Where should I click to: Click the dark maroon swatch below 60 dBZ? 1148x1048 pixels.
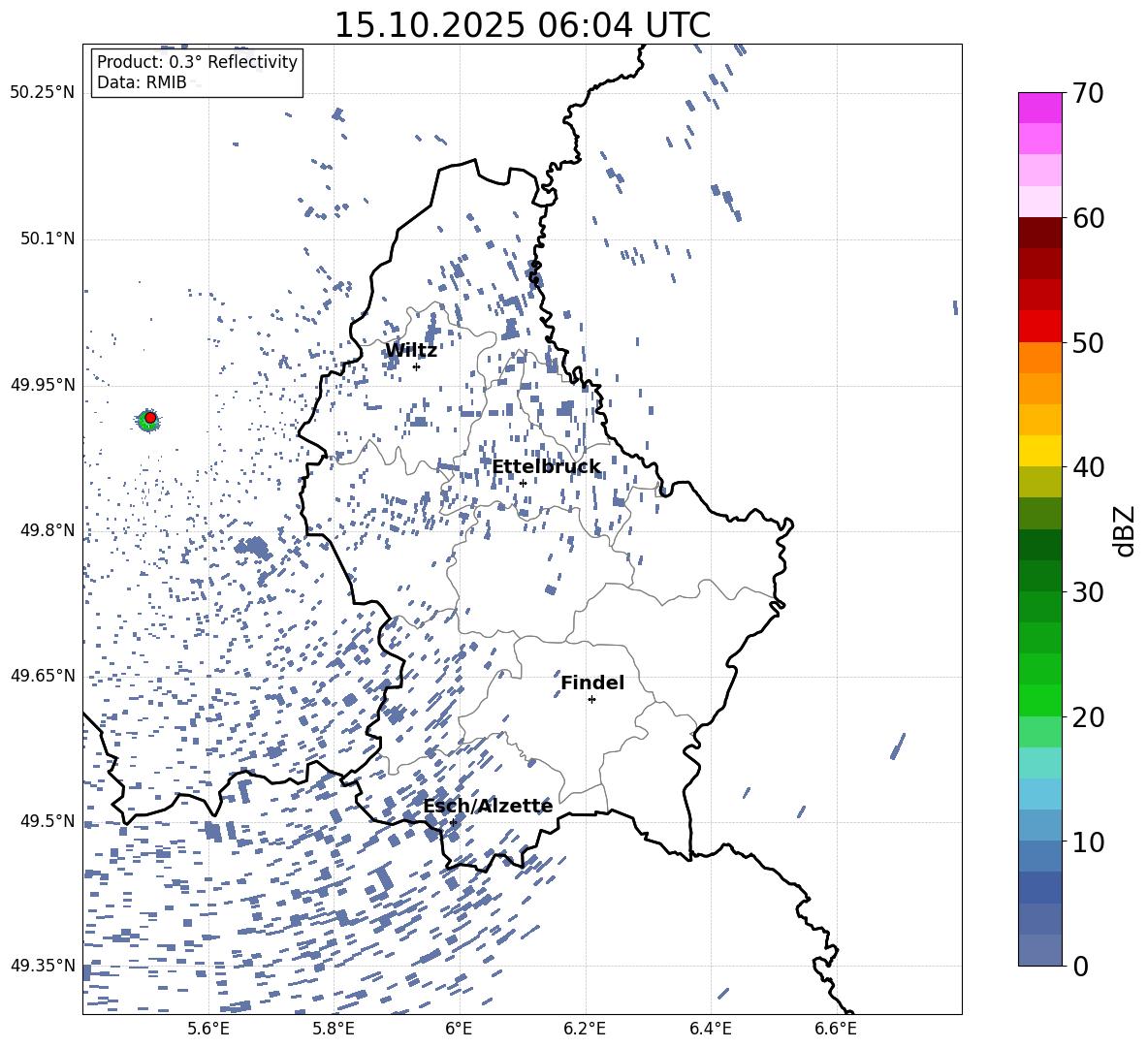coord(1039,233)
